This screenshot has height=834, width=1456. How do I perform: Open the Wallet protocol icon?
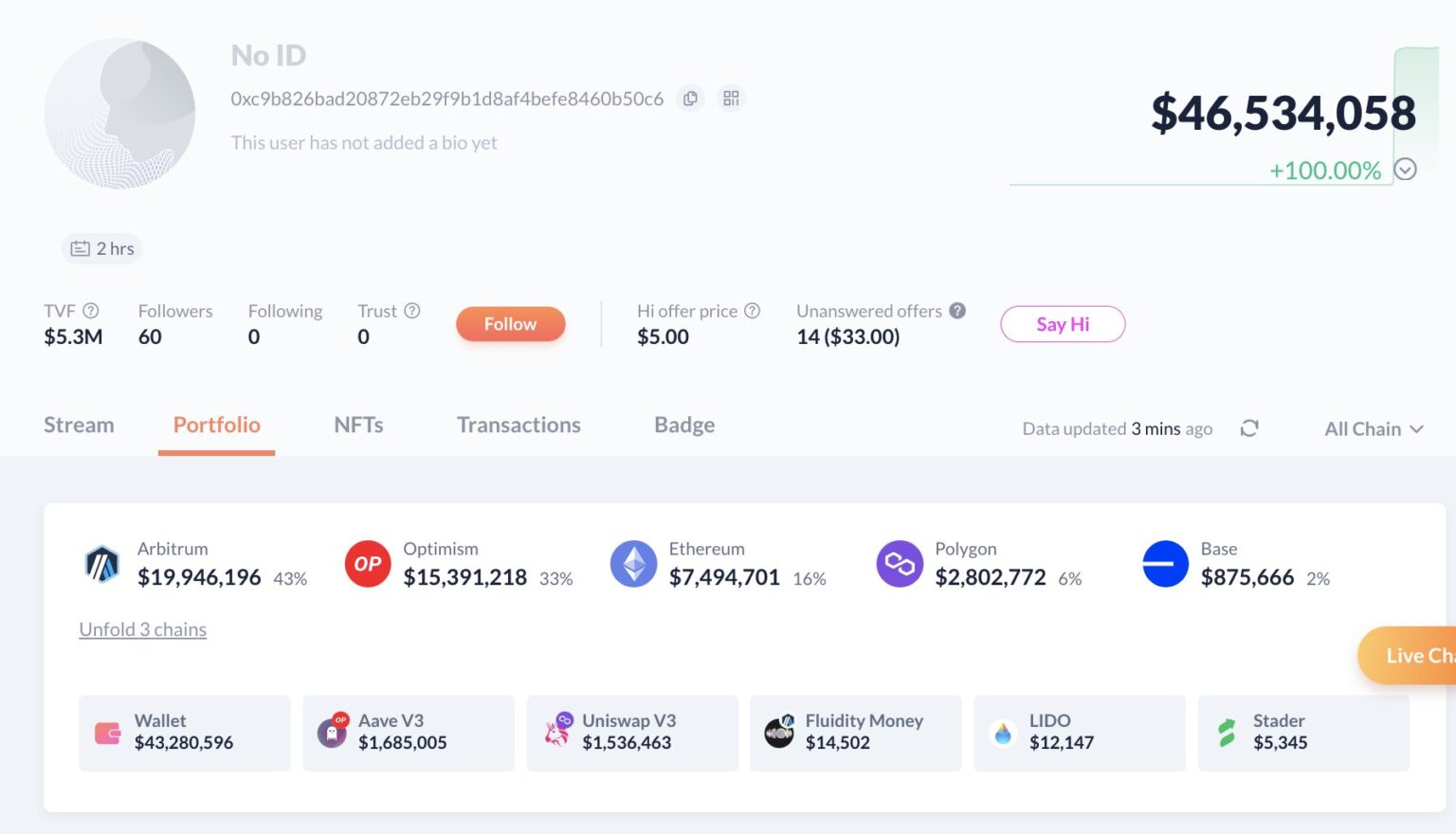pos(108,731)
